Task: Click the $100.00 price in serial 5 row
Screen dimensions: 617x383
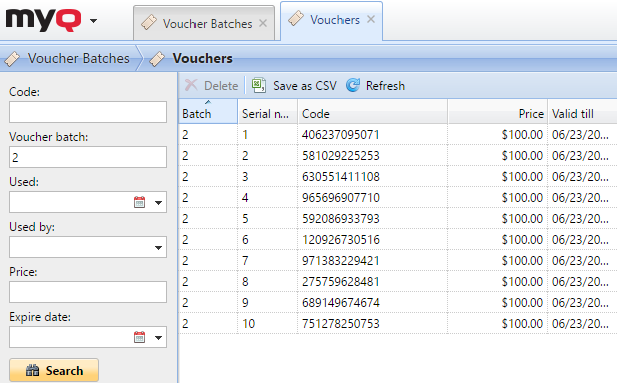Action: 522,219
